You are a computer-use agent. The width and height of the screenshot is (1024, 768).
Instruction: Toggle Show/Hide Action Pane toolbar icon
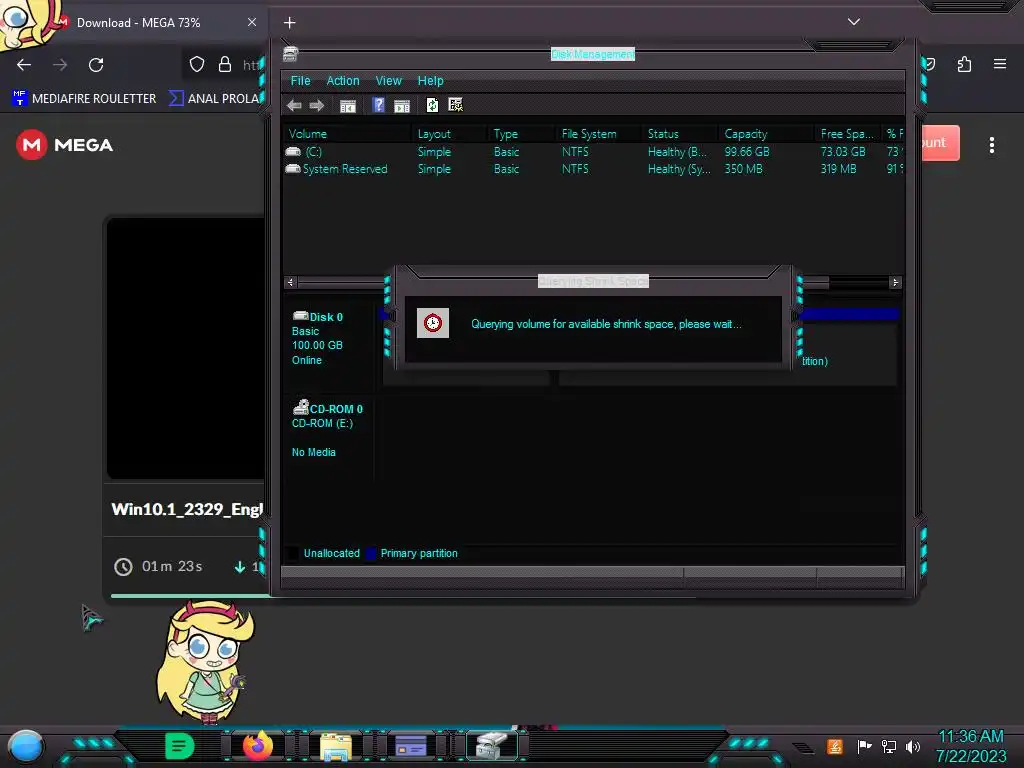[x=402, y=106]
